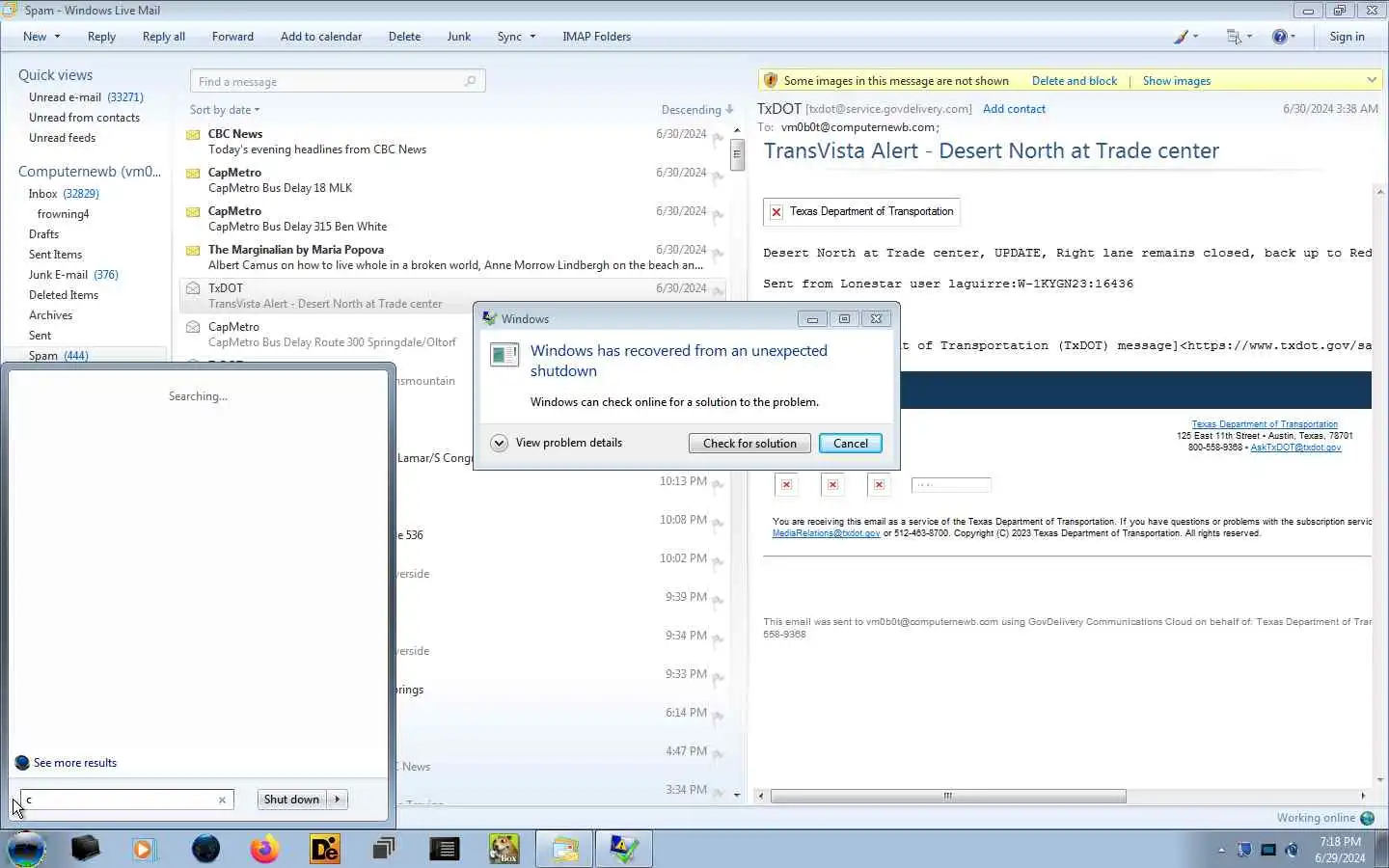Click the message list vertical scrollbar thumb
This screenshot has height=868, width=1389.
737,154
